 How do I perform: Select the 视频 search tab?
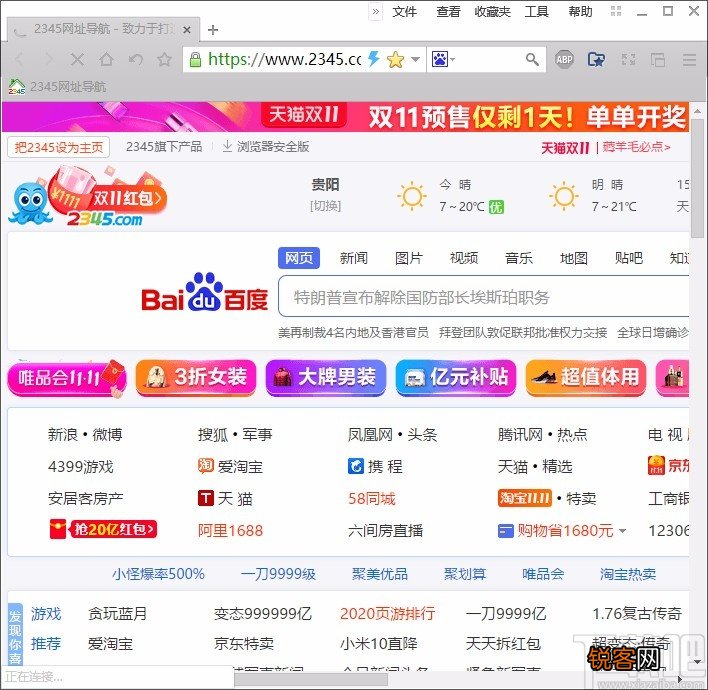(464, 258)
